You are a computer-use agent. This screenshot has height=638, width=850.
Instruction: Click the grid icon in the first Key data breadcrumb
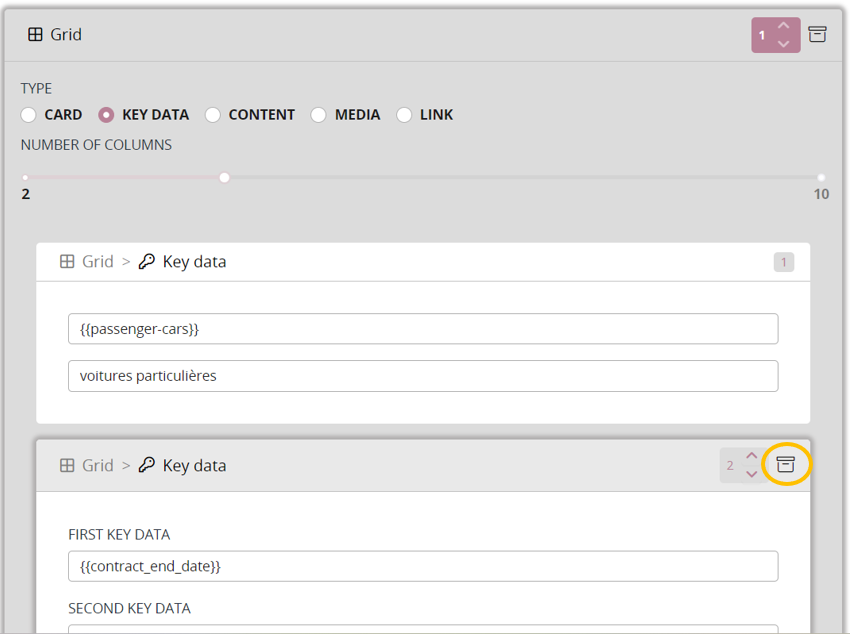click(67, 262)
